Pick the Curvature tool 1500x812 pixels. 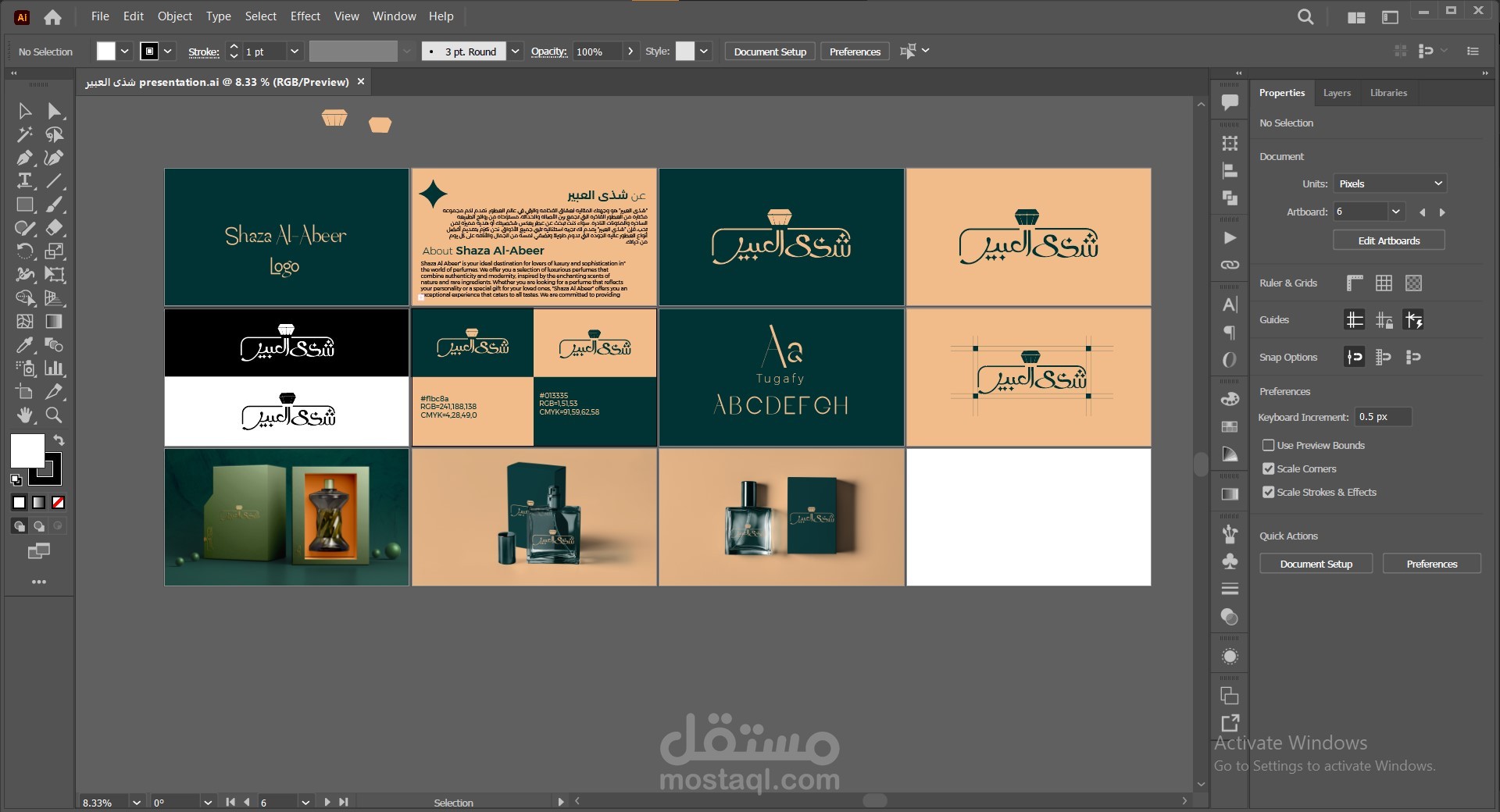tap(54, 158)
